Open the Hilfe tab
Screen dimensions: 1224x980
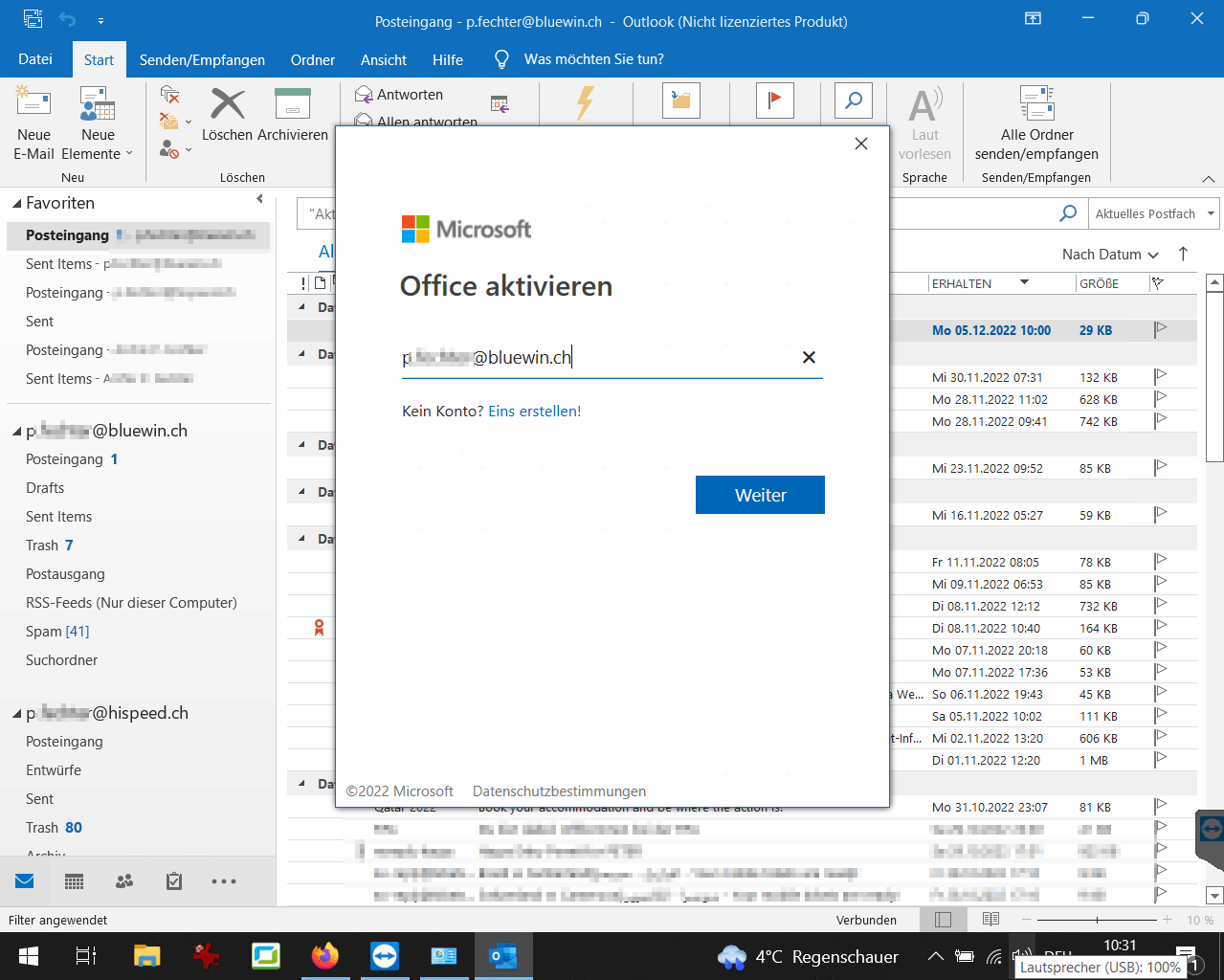coord(448,59)
